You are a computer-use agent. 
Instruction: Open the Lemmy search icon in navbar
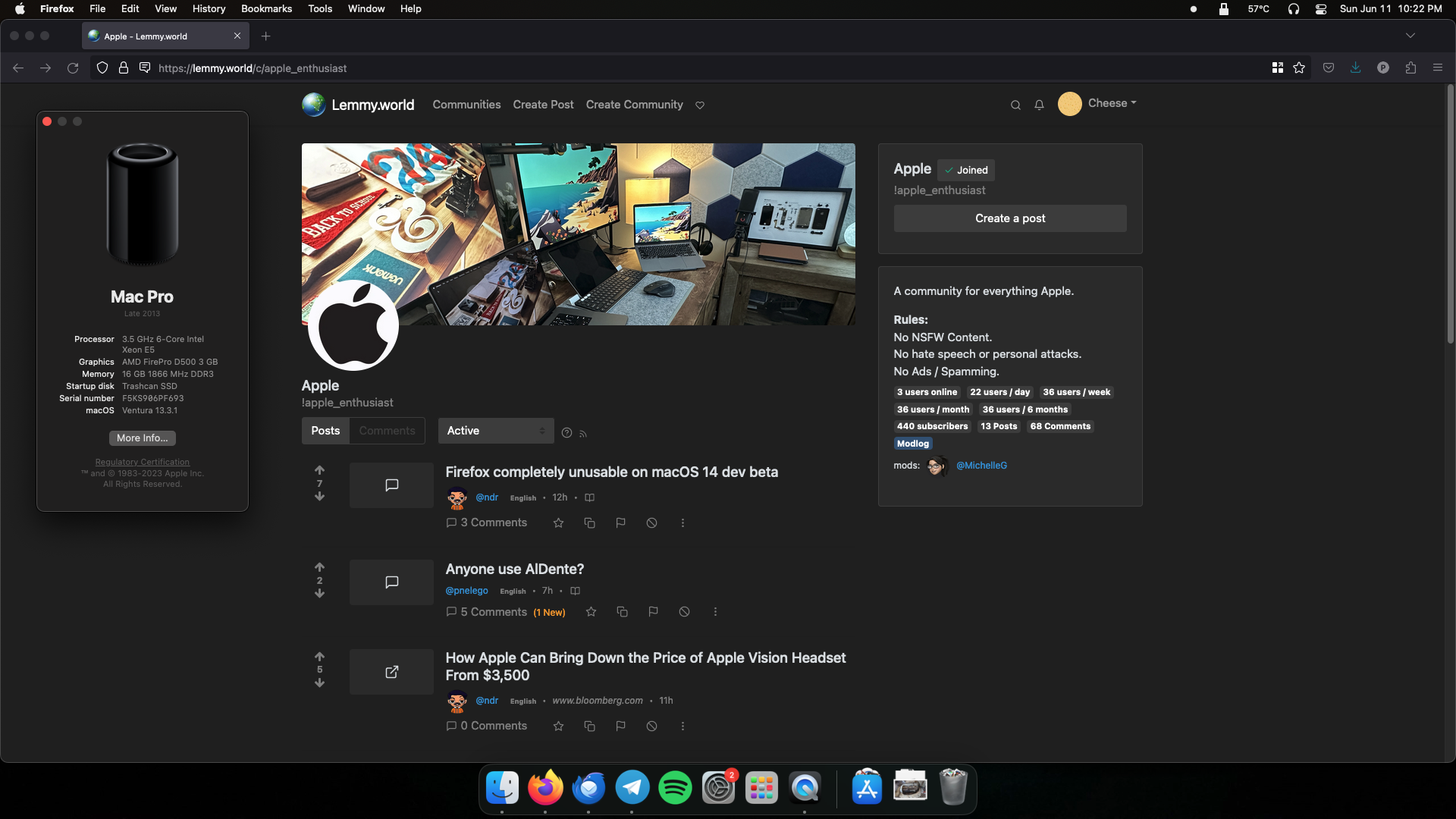(1015, 105)
